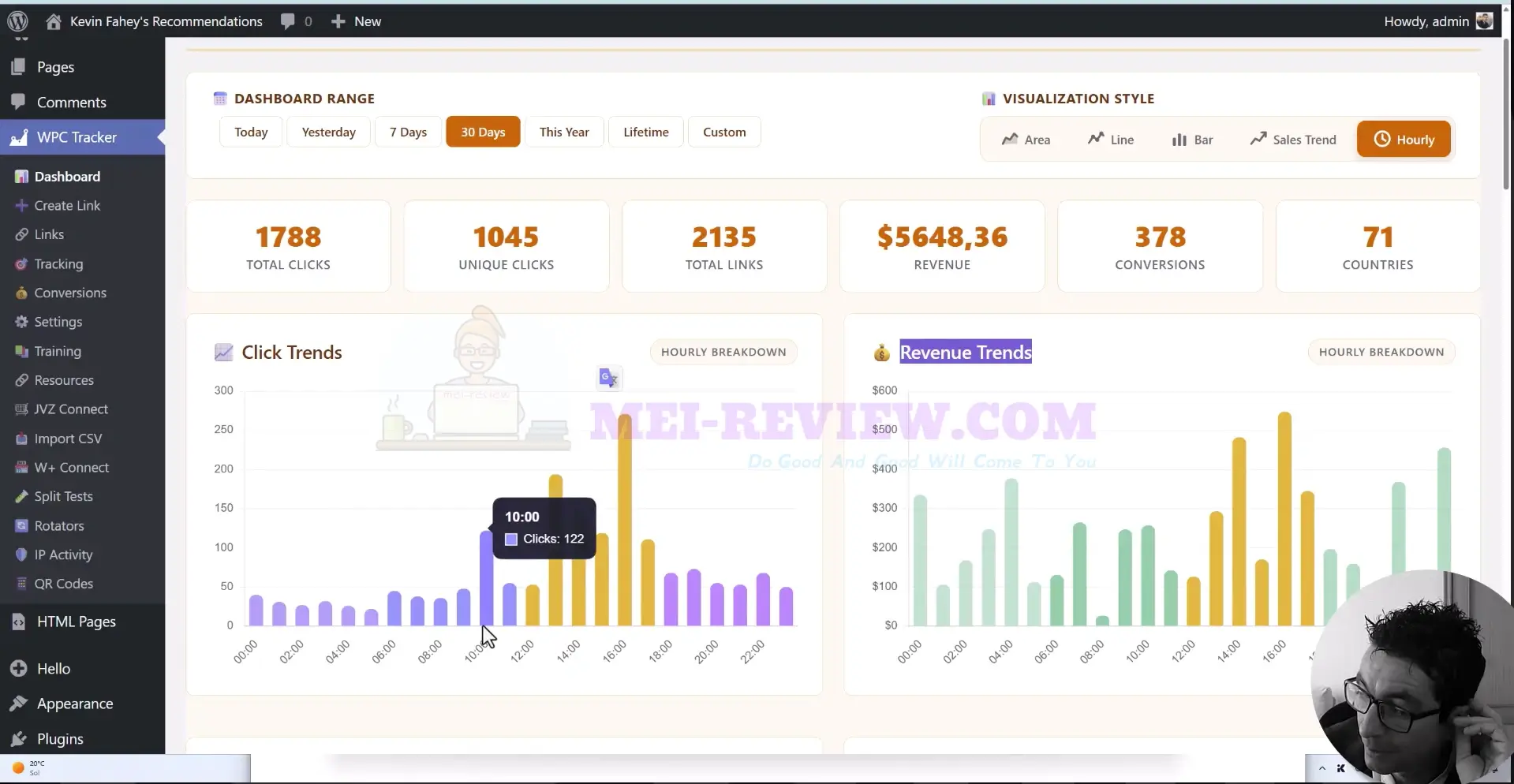Show hidden system tray icons arrow
Viewport: 1514px width, 784px height.
1321,767
